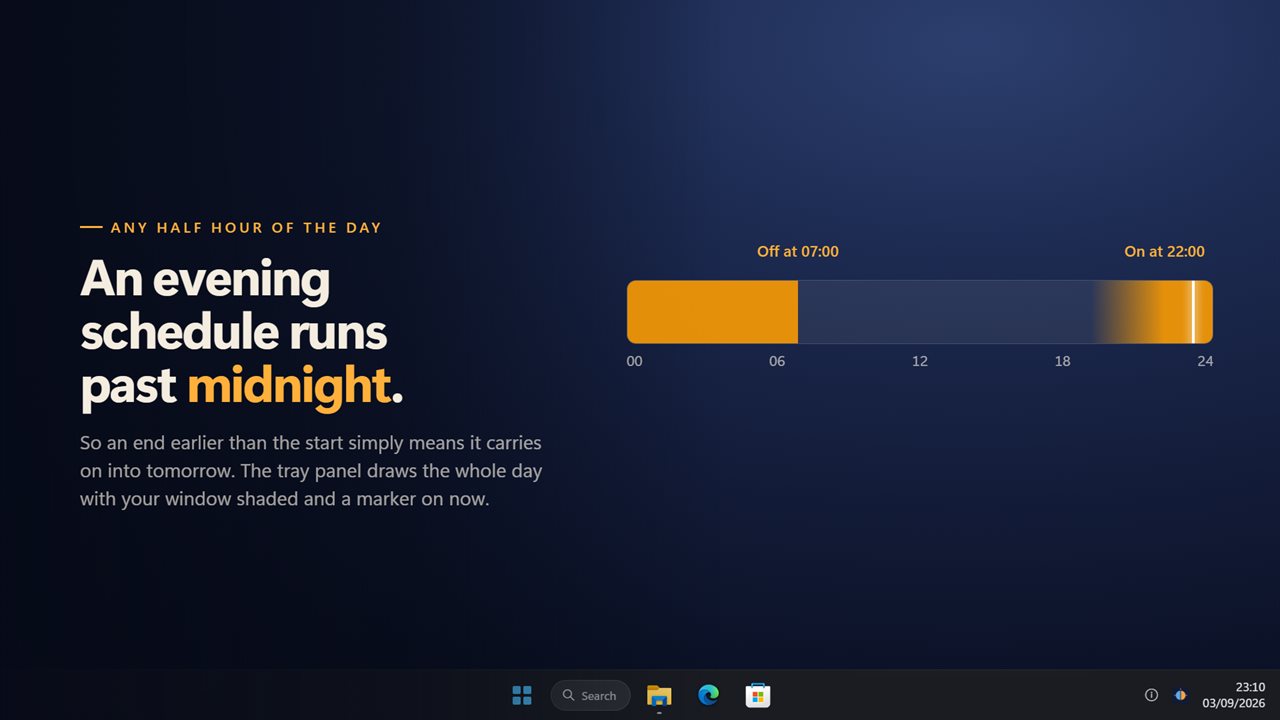Open the blue-orange half-circle tray app icon
This screenshot has height=720, width=1280.
1180,695
